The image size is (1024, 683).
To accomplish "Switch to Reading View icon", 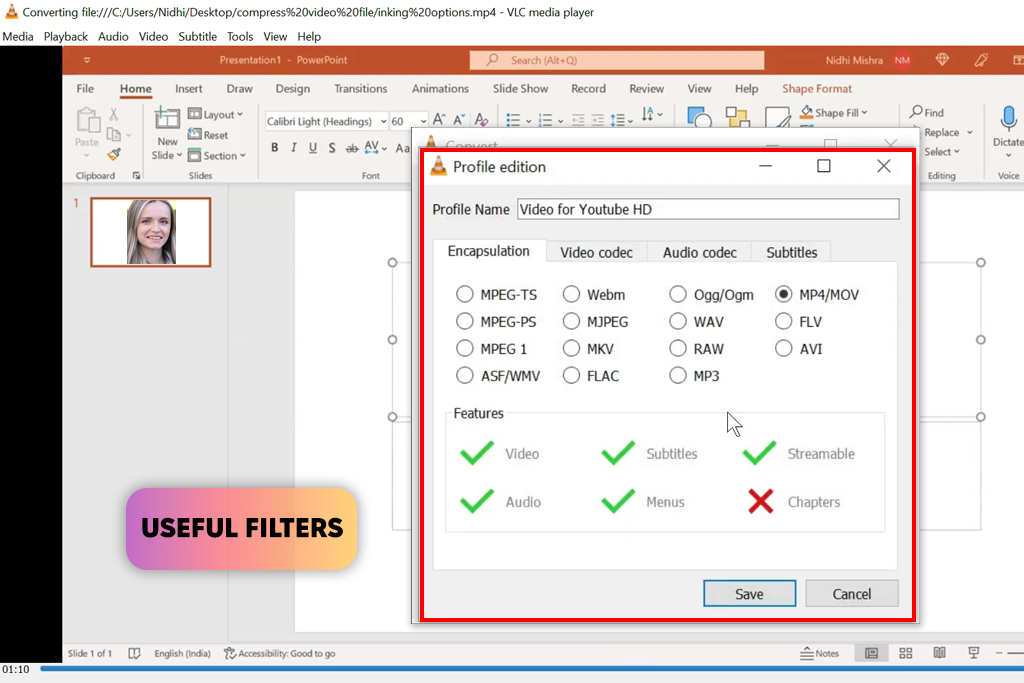I will [939, 653].
